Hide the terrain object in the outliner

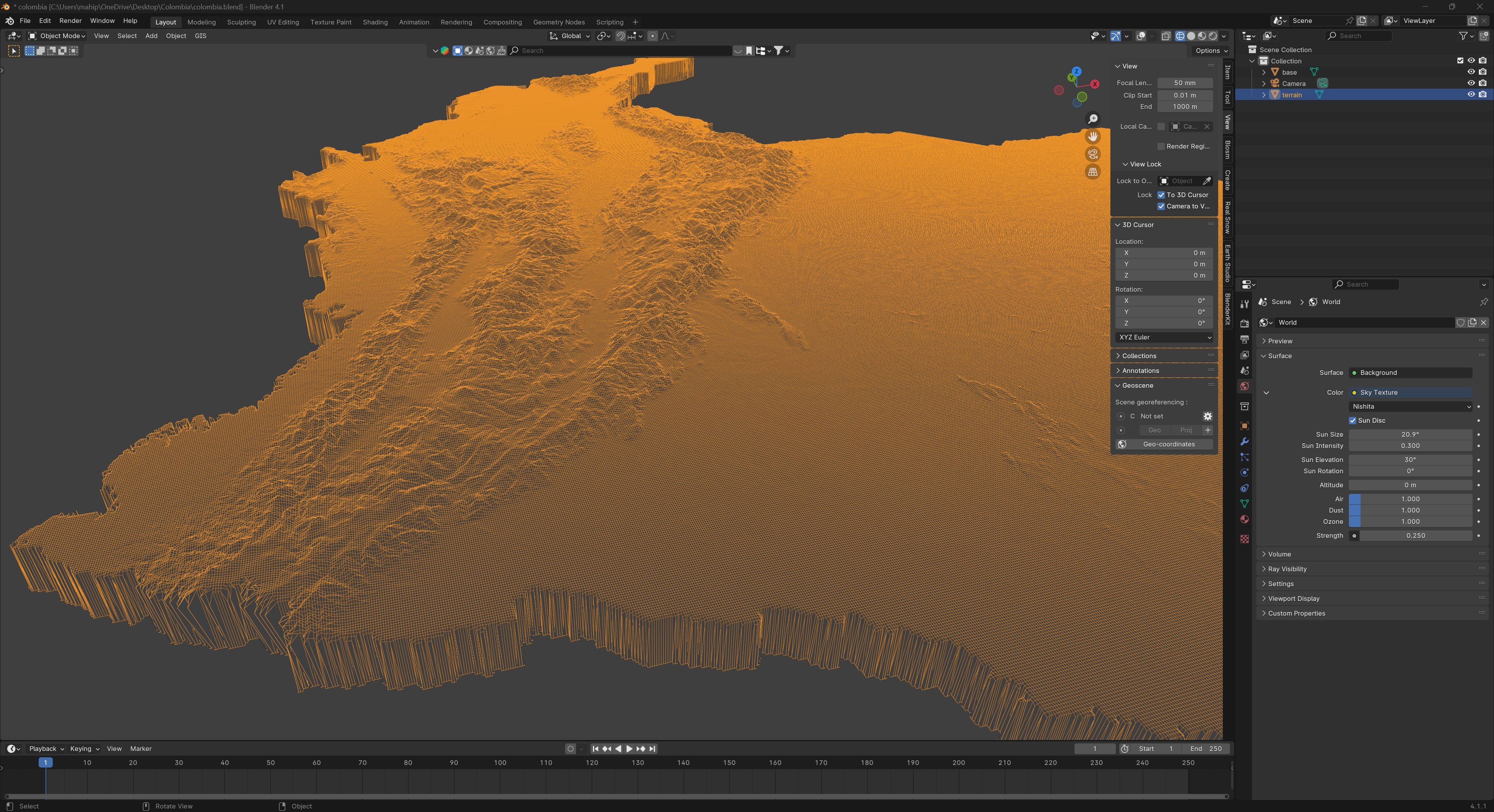1471,94
